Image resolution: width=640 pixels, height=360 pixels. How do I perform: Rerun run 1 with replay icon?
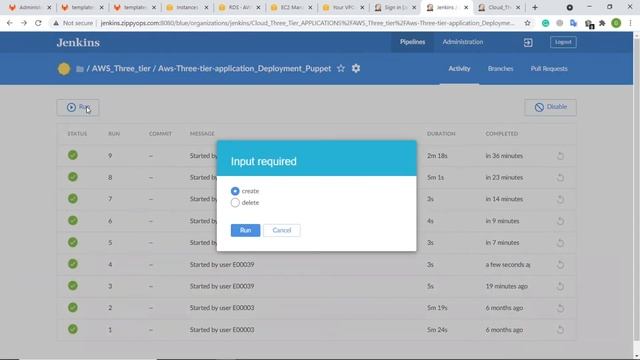point(560,329)
